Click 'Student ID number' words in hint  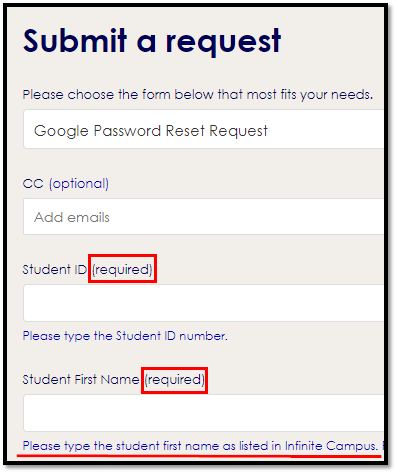[172, 336]
